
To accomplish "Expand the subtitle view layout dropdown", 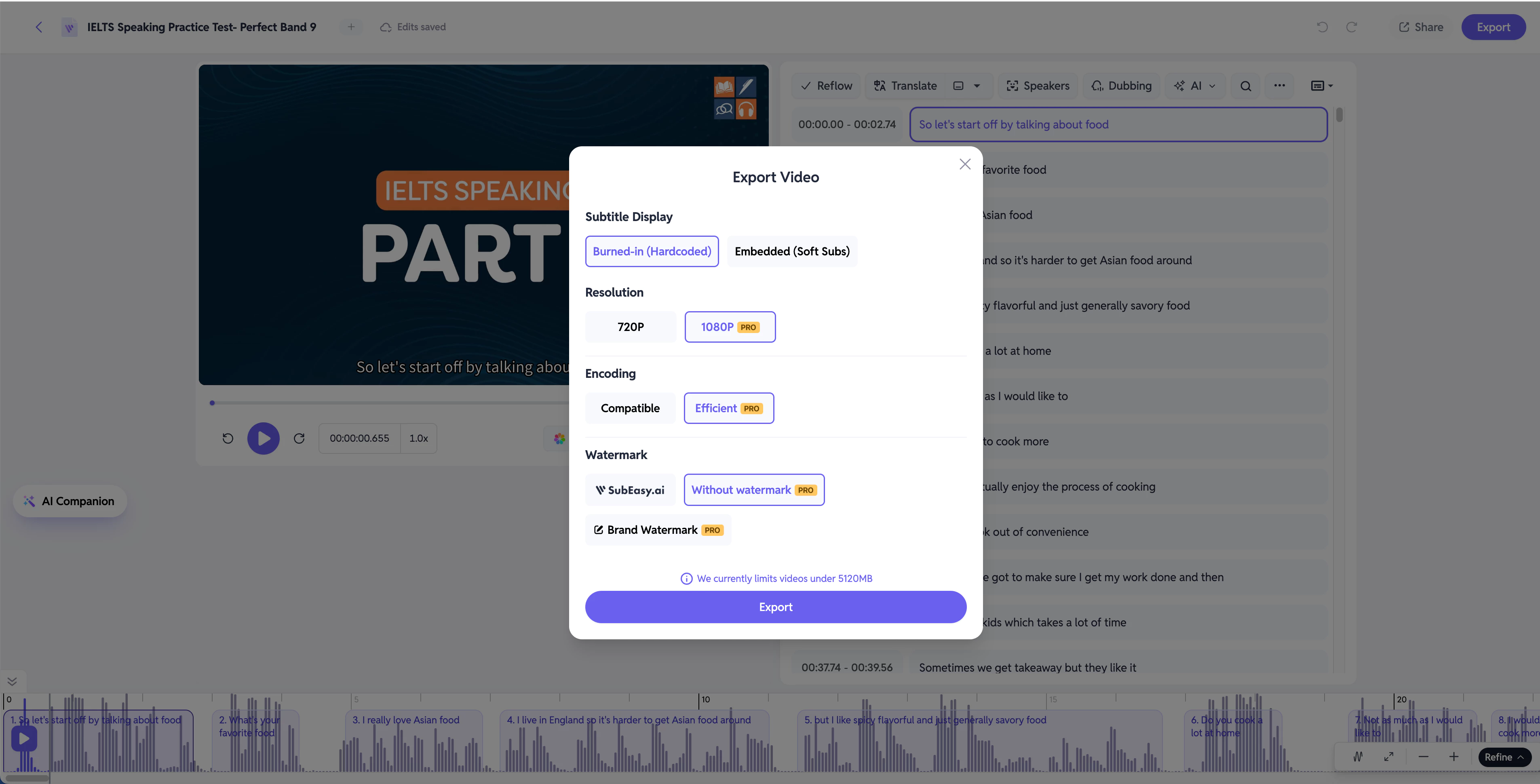I will coord(1323,85).
